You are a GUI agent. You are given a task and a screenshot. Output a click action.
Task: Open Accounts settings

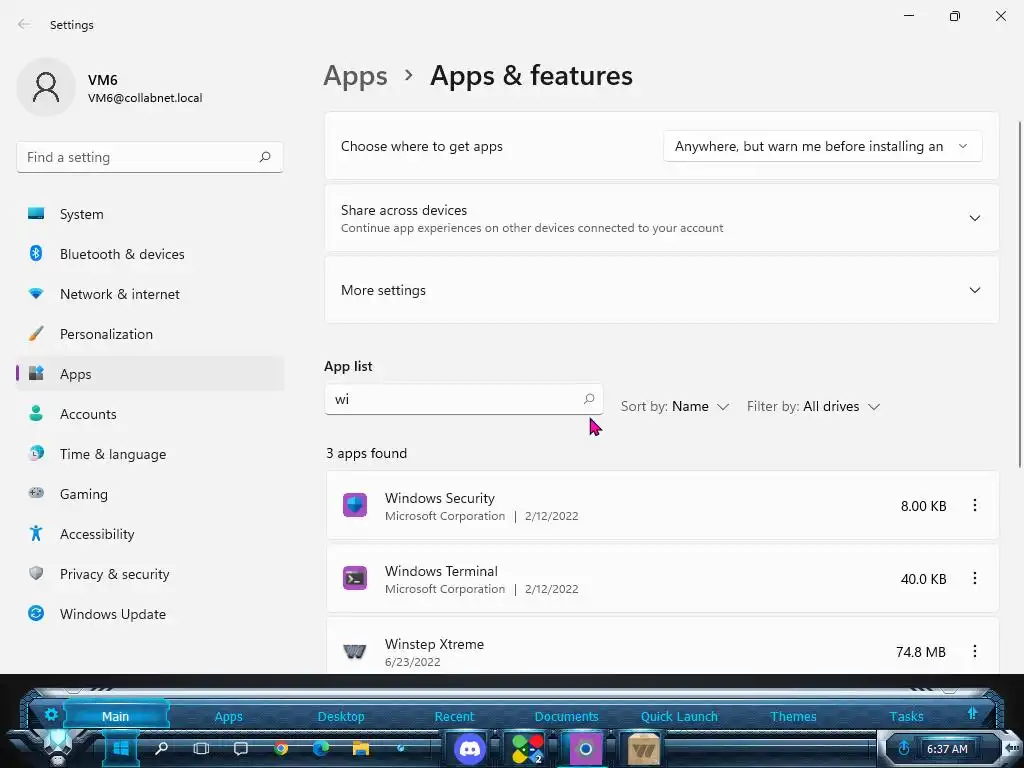coord(150,414)
